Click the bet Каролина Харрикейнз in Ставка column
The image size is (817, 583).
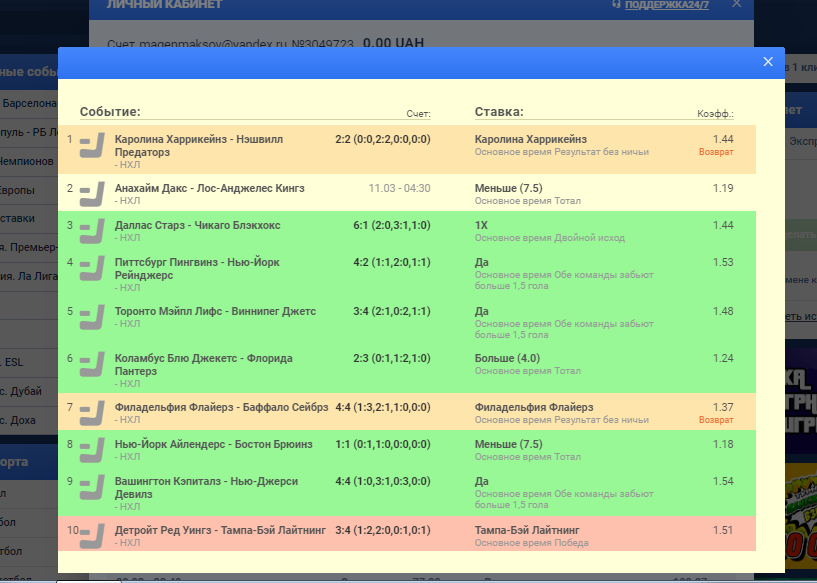coord(530,139)
